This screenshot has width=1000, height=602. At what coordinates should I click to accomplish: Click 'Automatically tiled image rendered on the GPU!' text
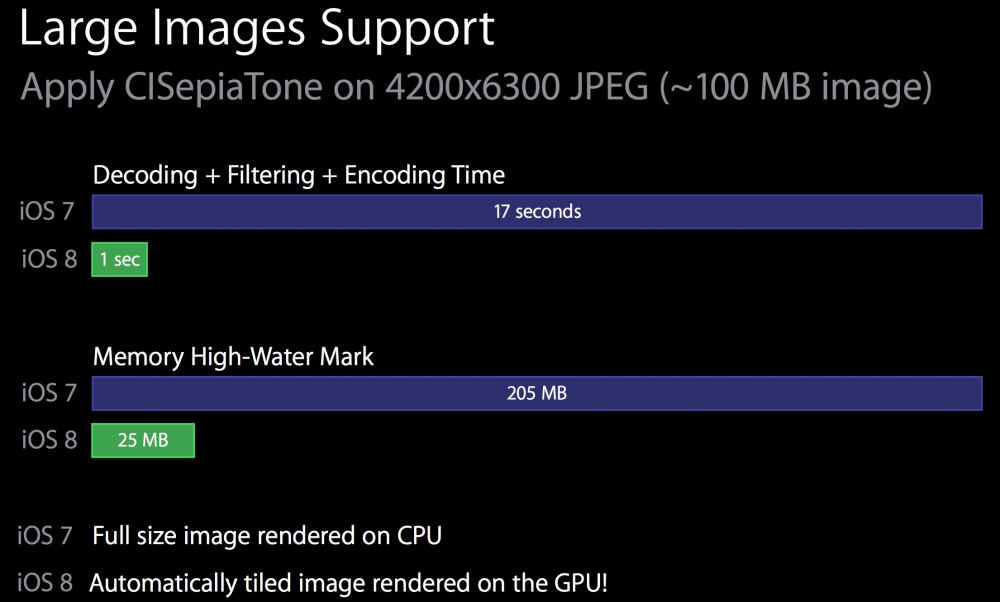(348, 583)
